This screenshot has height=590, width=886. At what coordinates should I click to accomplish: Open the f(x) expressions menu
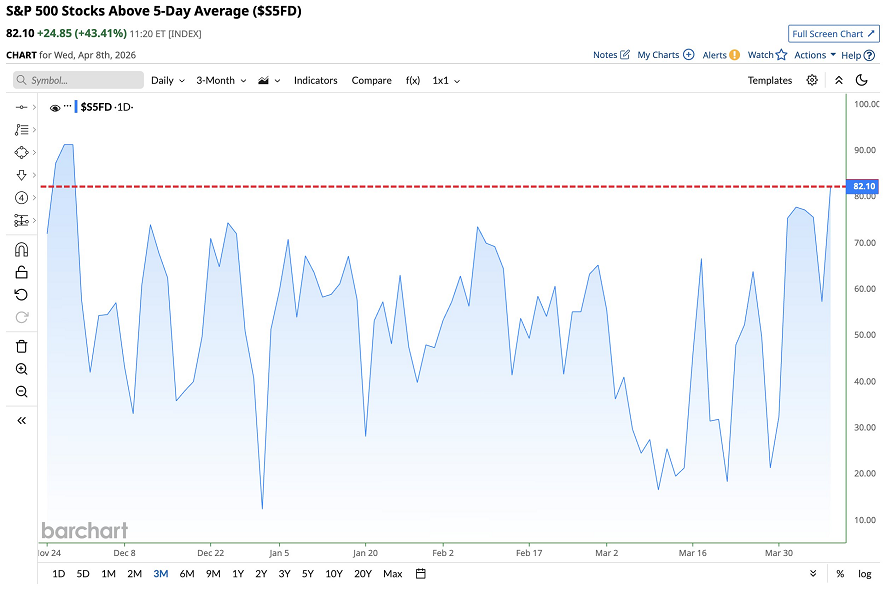point(413,80)
